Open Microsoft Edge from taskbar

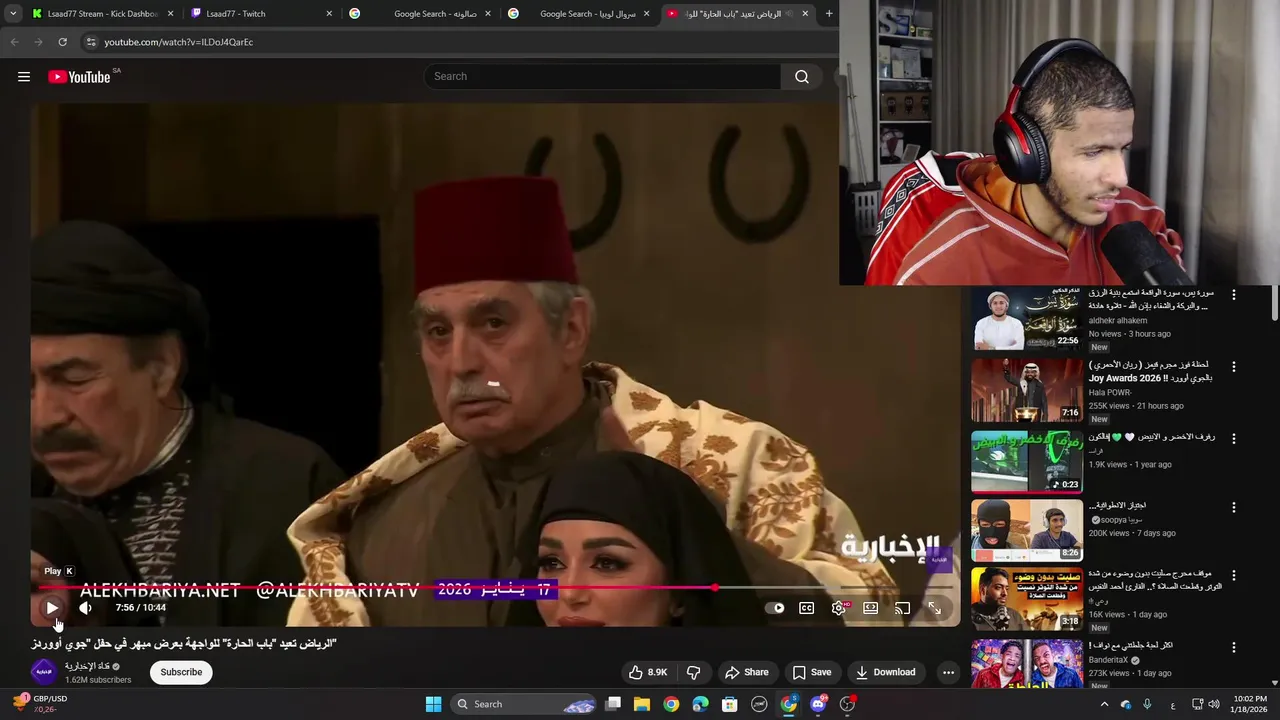click(x=701, y=704)
